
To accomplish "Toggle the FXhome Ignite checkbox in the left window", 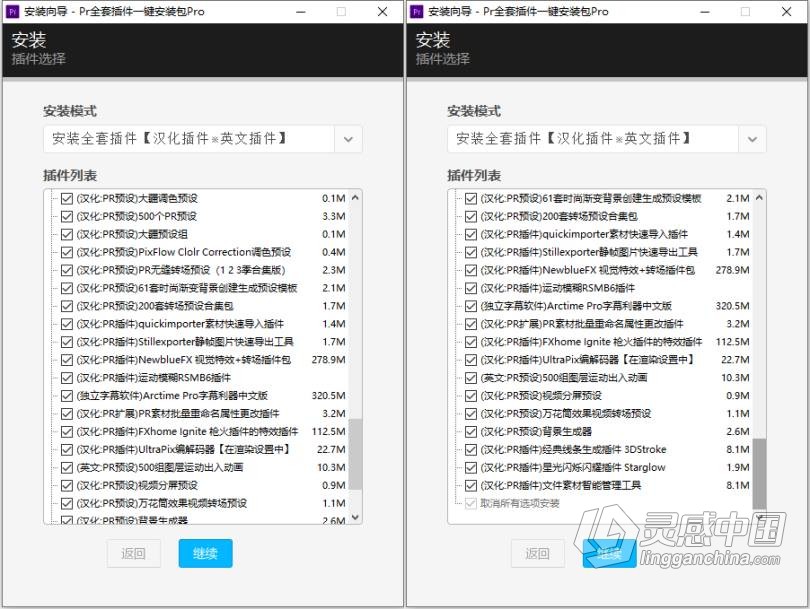I will tap(67, 432).
